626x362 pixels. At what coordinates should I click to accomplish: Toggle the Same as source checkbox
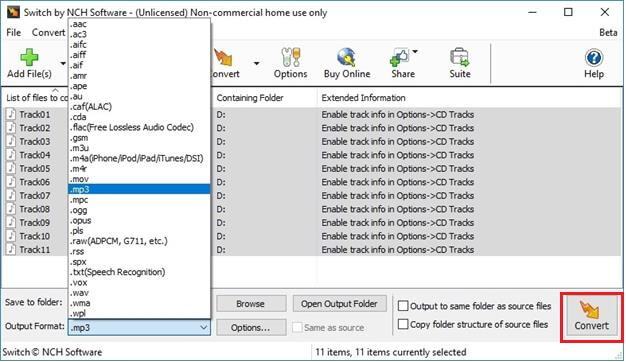click(297, 328)
